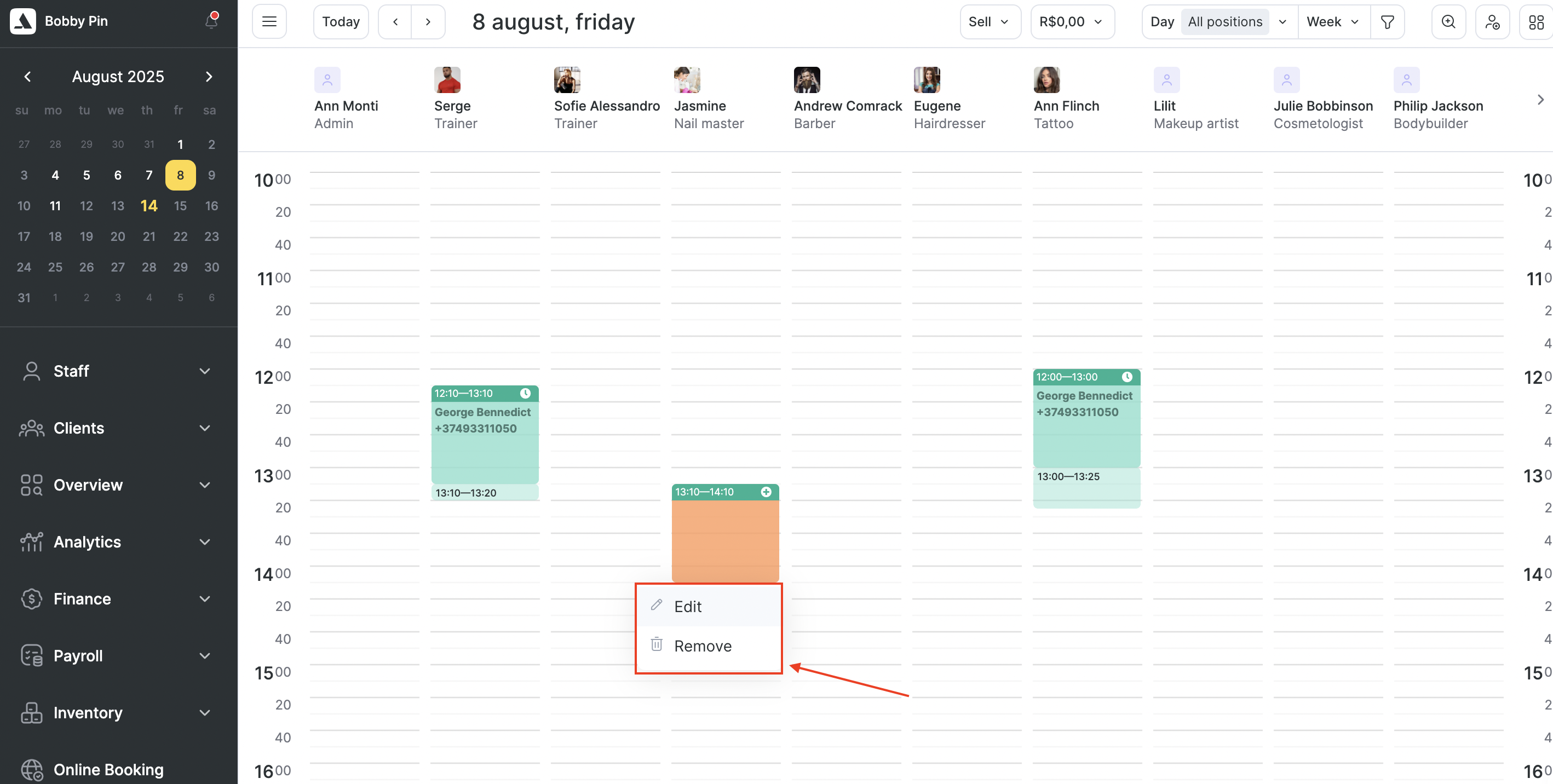Open the hamburger menu icon
1553x784 pixels.
pyautogui.click(x=269, y=22)
